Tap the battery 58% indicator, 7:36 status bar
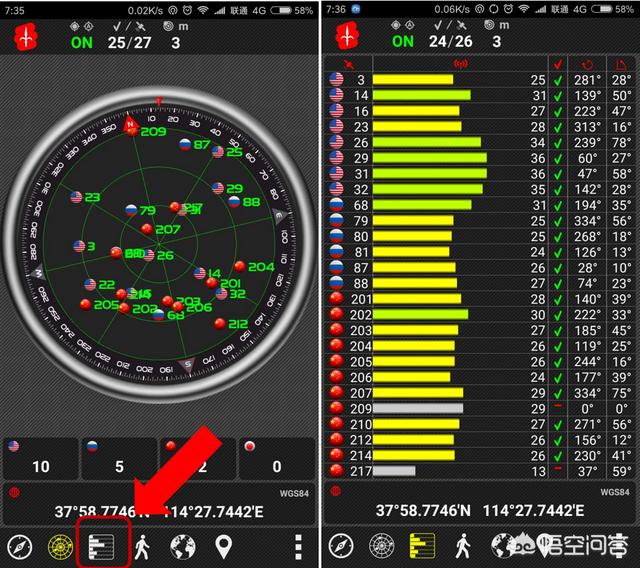Image resolution: width=640 pixels, height=568 pixels. click(612, 9)
